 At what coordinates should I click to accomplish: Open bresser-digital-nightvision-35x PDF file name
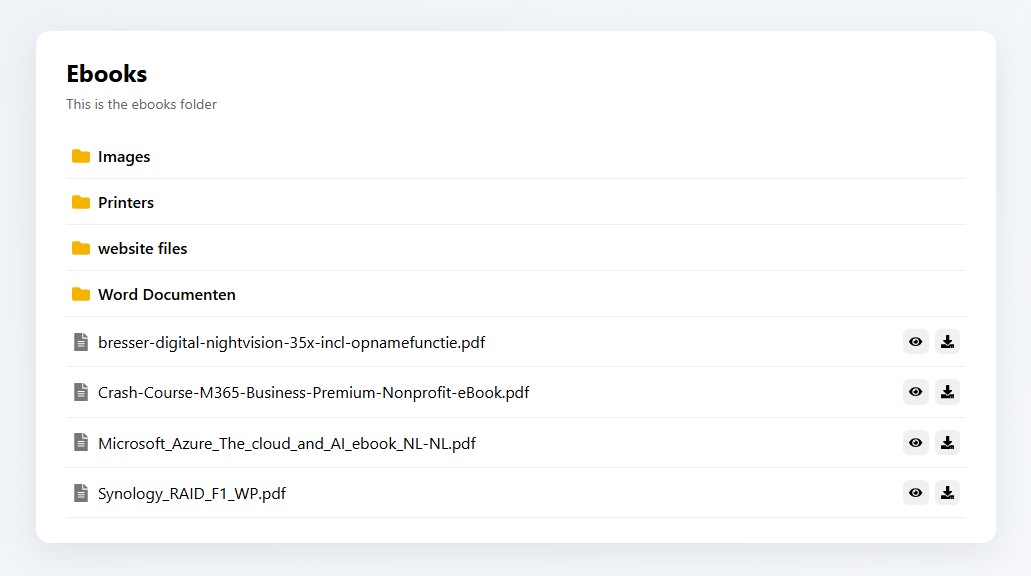tap(291, 343)
